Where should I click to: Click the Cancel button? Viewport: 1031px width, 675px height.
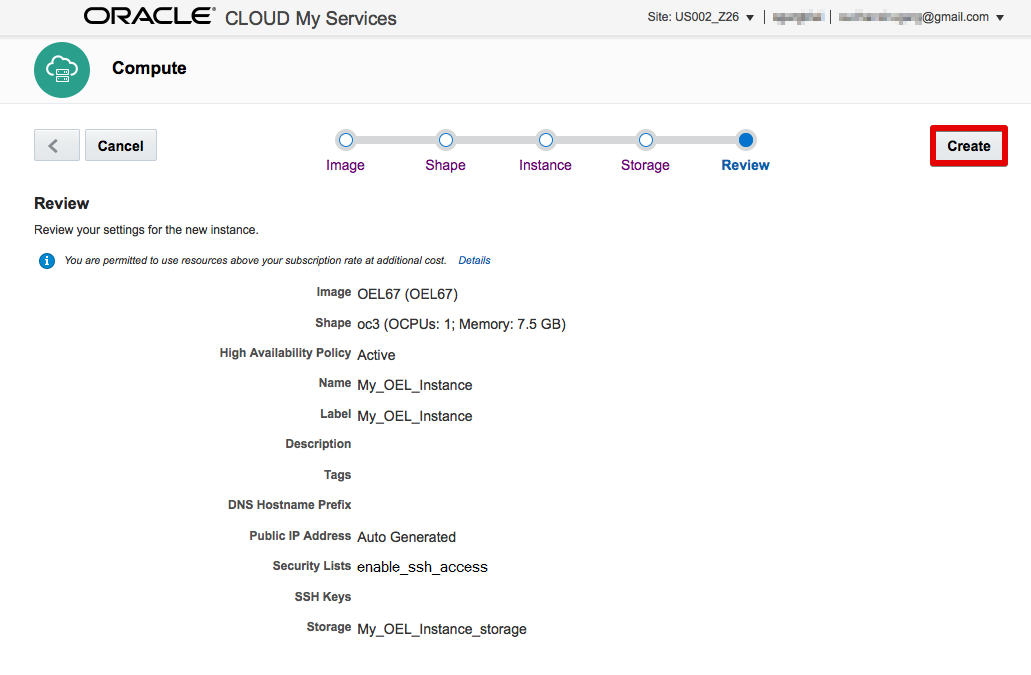point(120,144)
